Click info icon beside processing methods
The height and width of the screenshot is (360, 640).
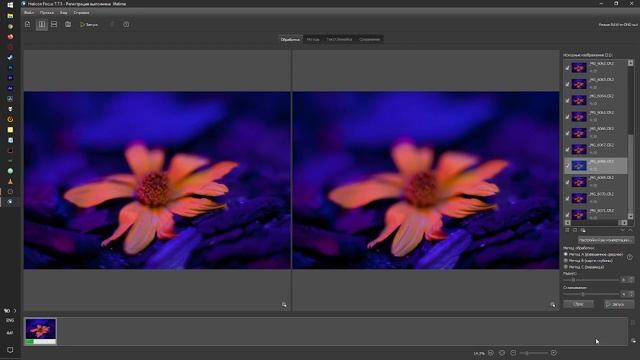[630, 257]
